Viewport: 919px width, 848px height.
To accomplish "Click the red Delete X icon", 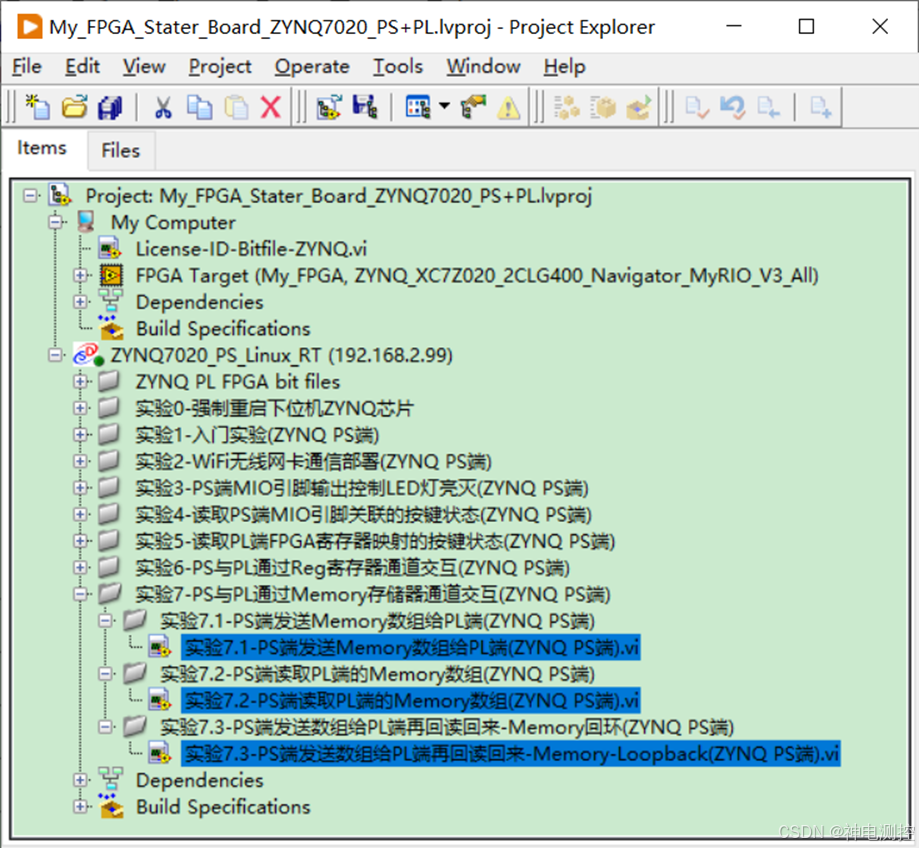I will point(270,107).
